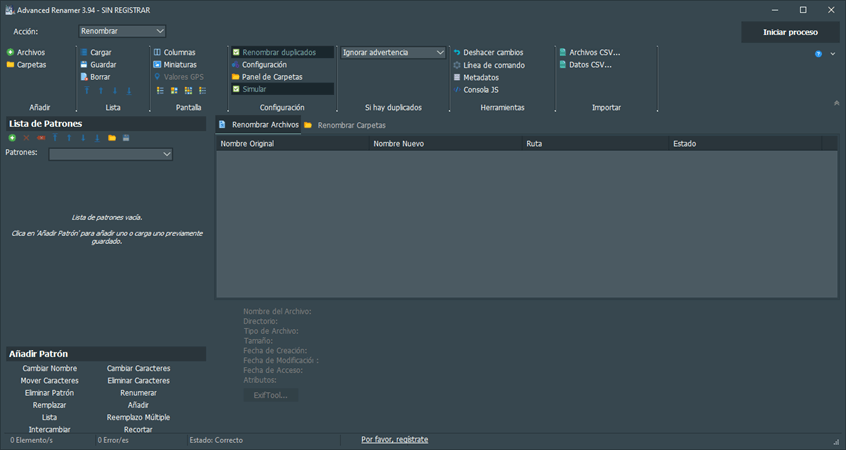The width and height of the screenshot is (846, 450).
Task: Add an Añadir pattern
Action: click(x=138, y=405)
